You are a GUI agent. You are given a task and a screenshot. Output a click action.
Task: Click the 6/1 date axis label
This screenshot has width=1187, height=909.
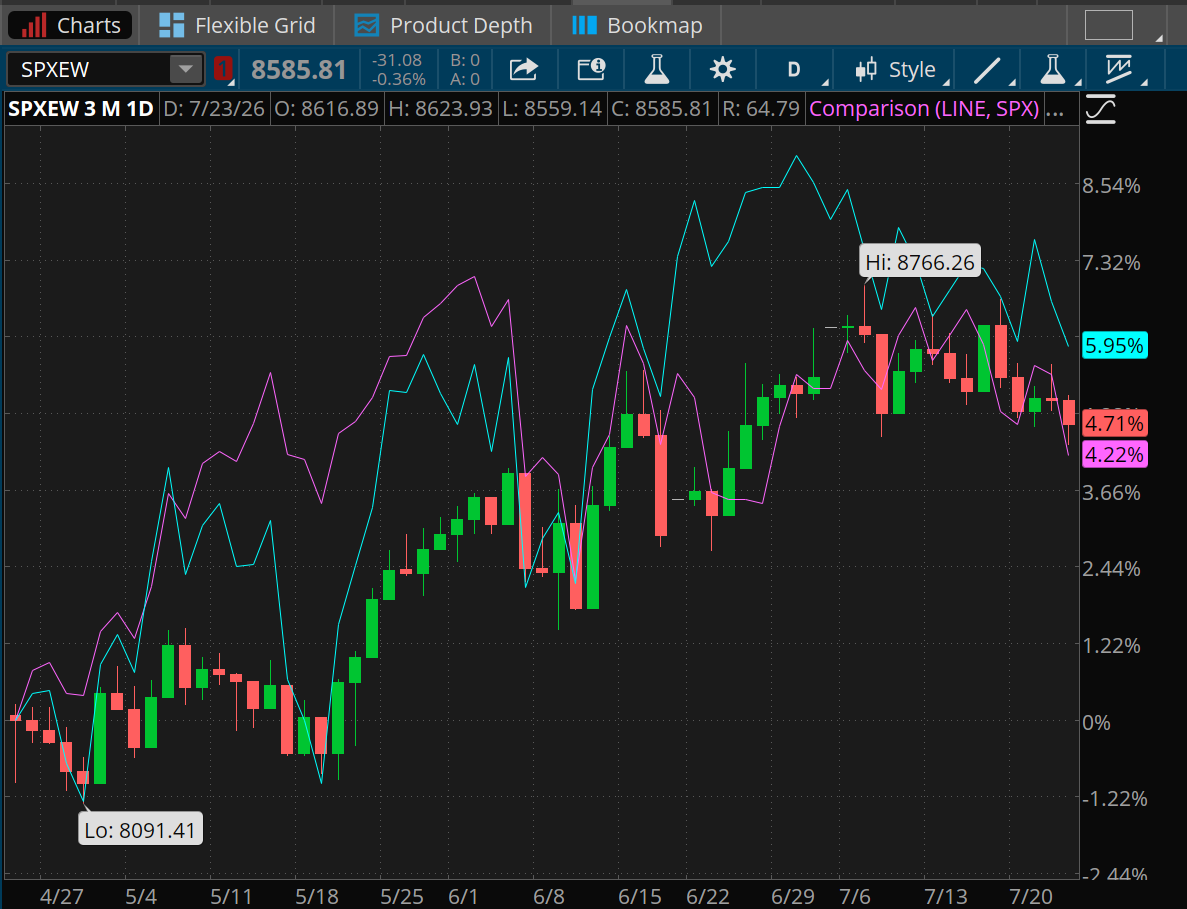point(463,897)
